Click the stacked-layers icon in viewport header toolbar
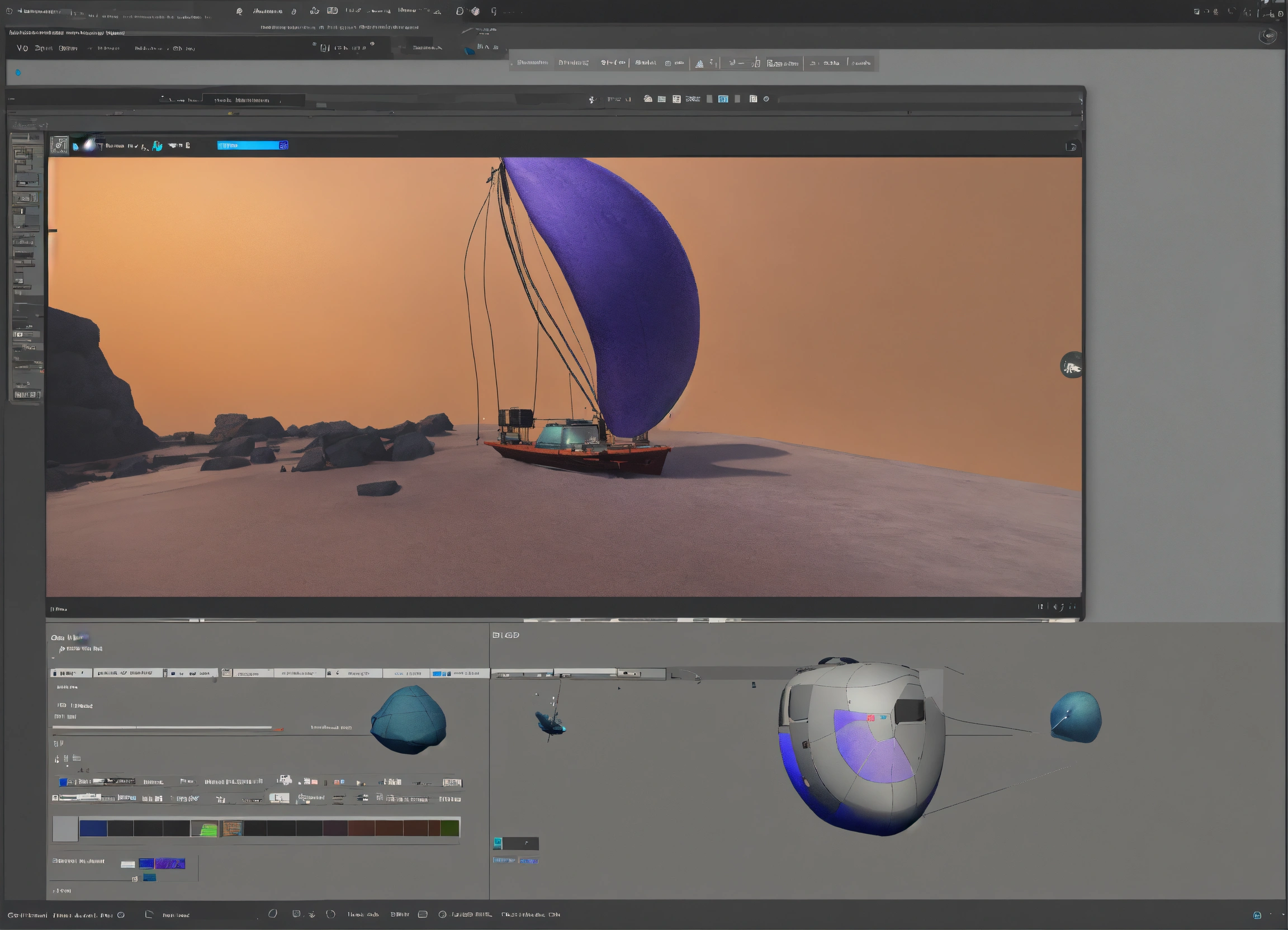The width and height of the screenshot is (1288, 930). click(x=648, y=99)
